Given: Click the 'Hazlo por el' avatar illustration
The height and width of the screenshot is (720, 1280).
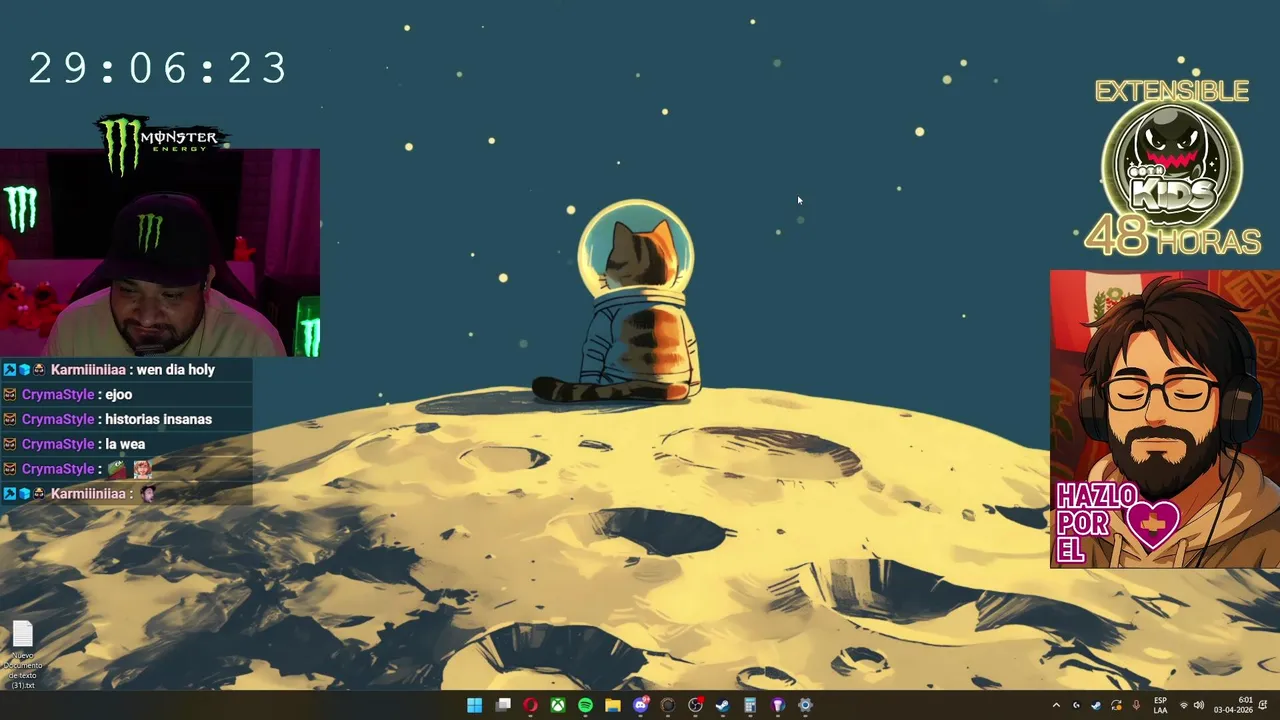Looking at the screenshot, I should click(1165, 419).
